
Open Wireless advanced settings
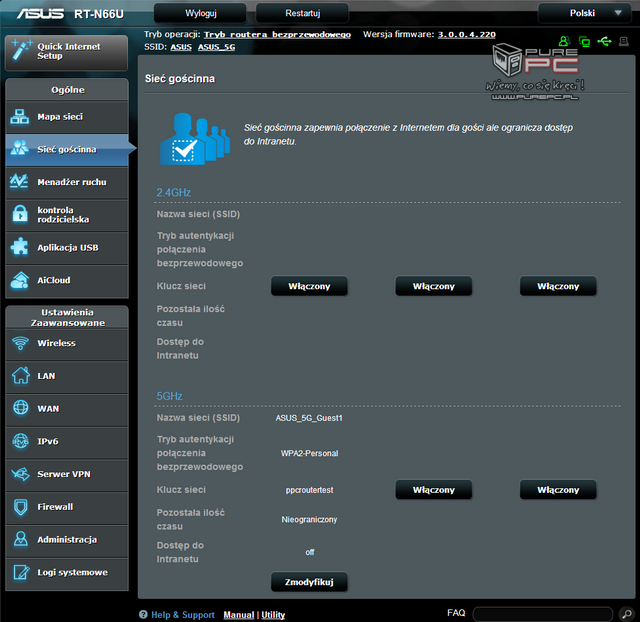click(x=67, y=344)
